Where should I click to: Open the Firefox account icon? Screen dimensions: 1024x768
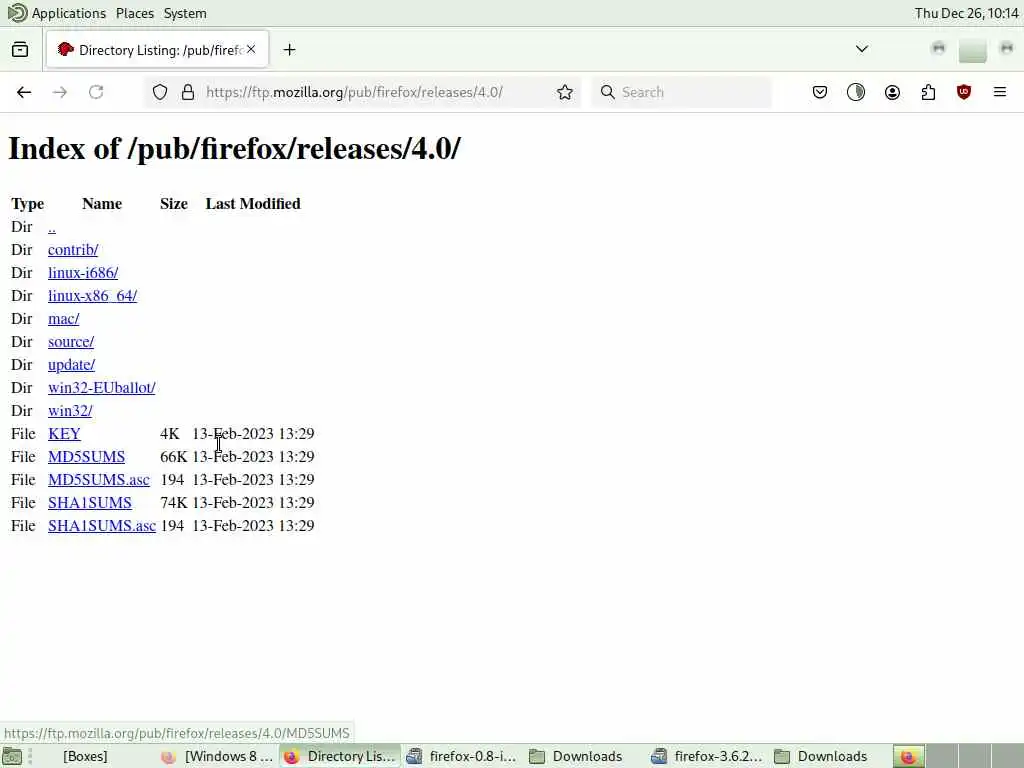click(x=892, y=92)
